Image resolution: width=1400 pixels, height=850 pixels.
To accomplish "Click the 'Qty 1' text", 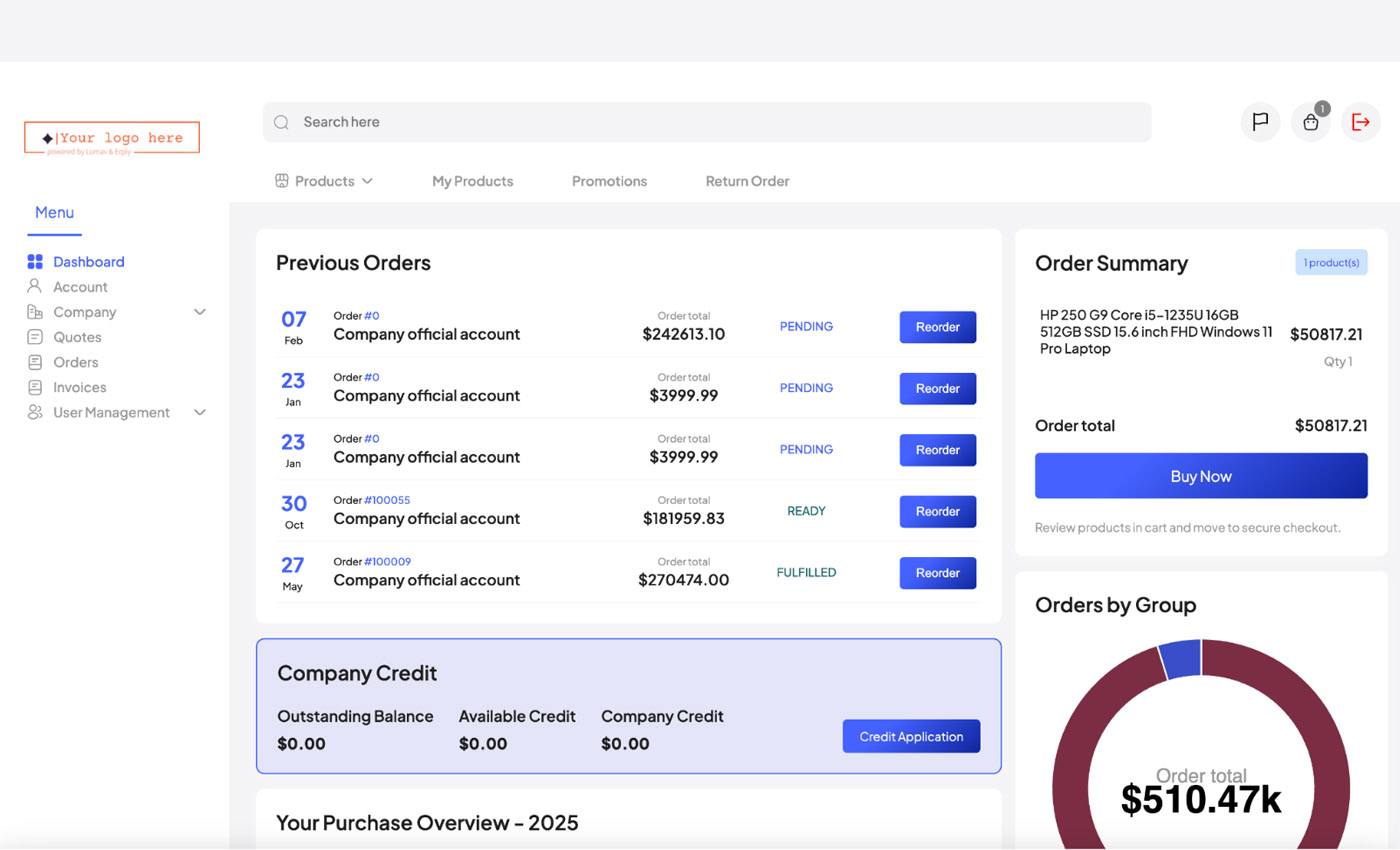I will coord(1338,362).
